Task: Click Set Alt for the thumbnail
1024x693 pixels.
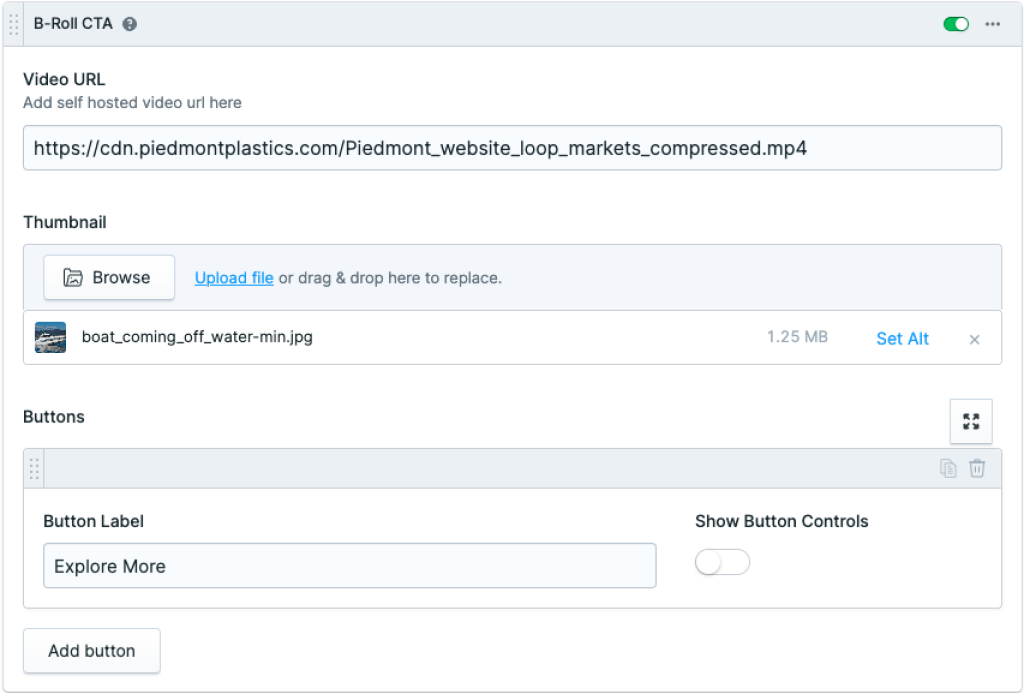Action: 902,339
